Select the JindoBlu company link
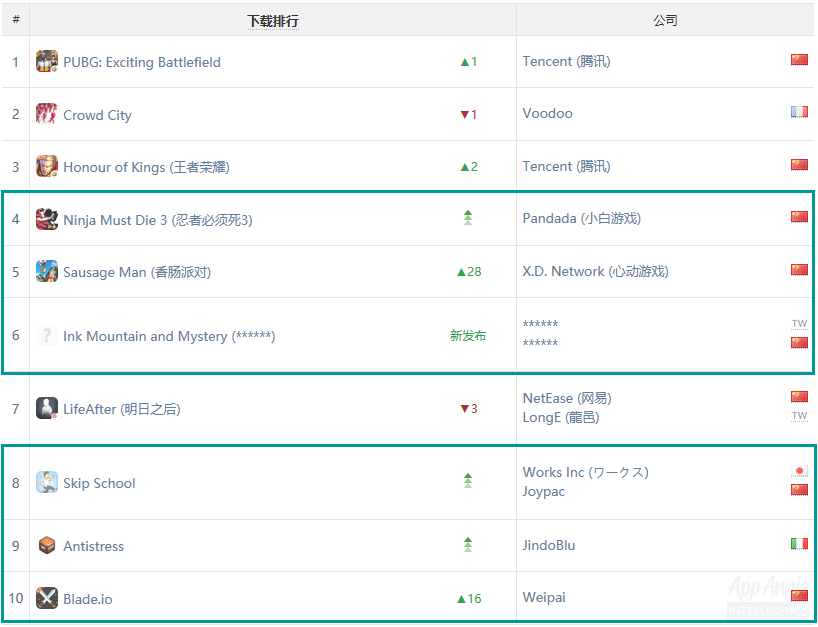The image size is (818, 627). tap(549, 545)
